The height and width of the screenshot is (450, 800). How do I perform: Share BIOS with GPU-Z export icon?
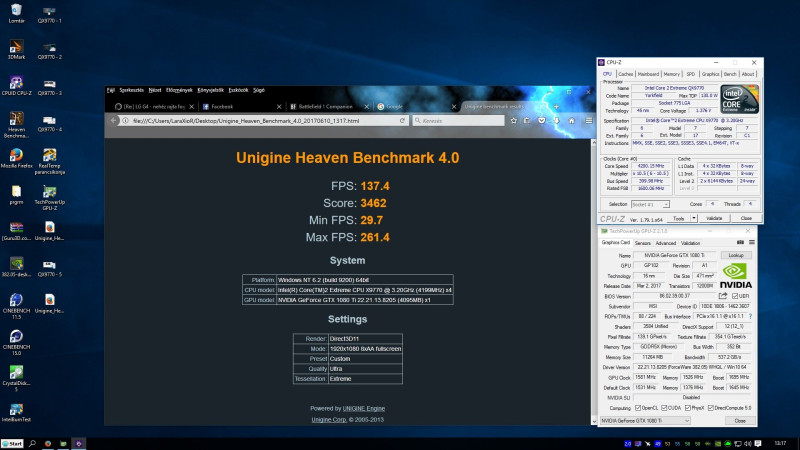point(723,296)
